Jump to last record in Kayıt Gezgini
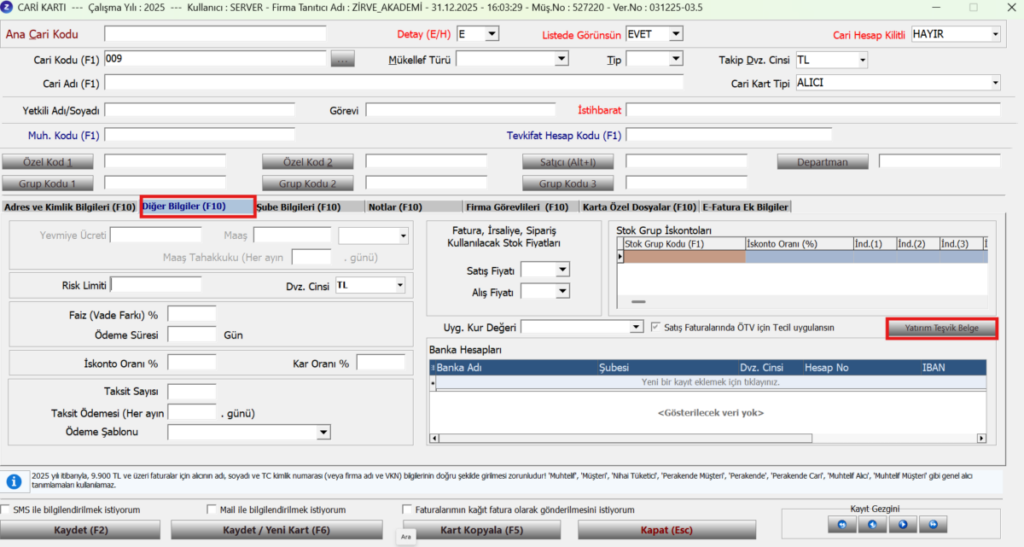The image size is (1024, 547). 933,524
